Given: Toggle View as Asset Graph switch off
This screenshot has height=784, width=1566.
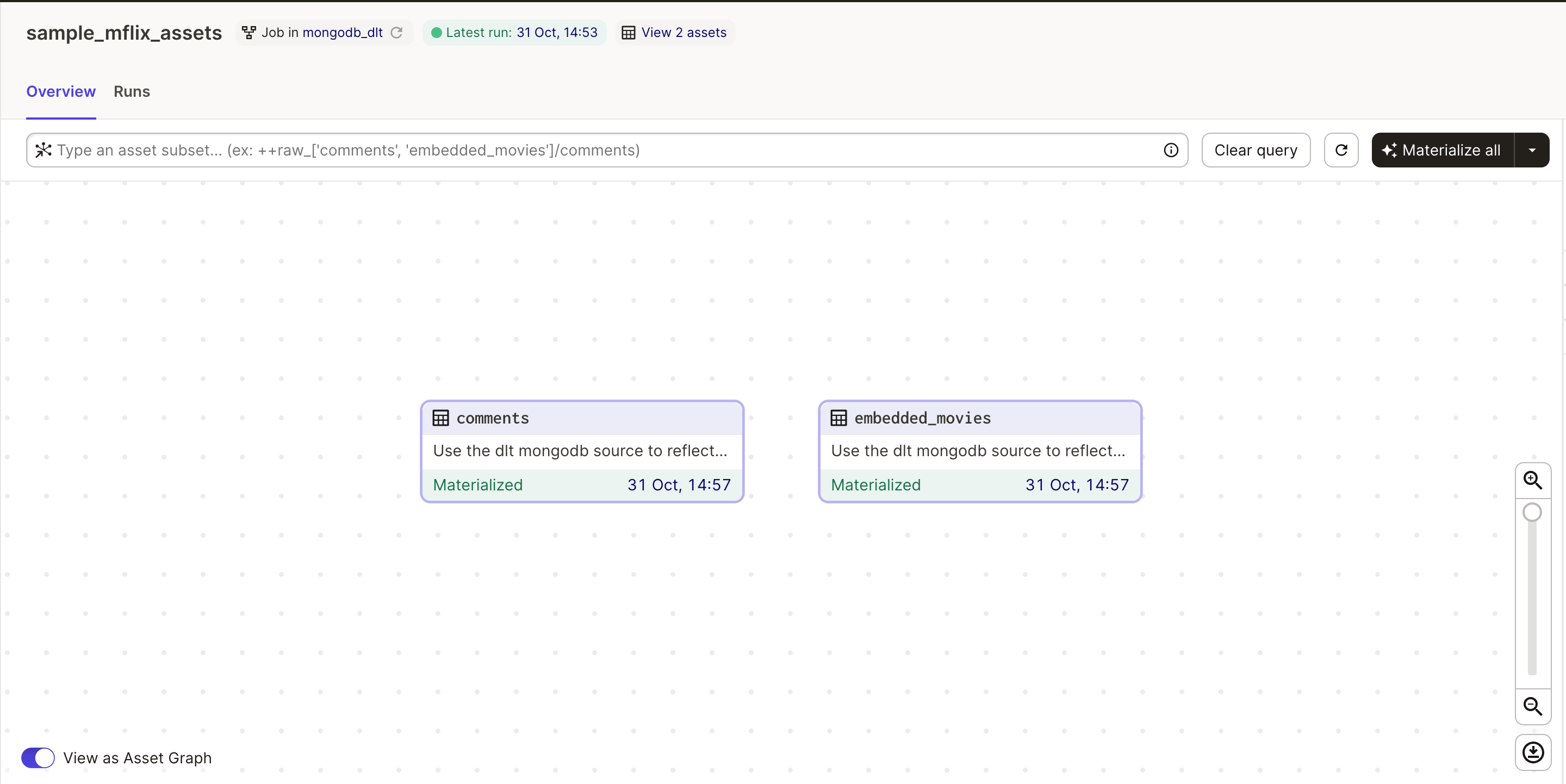Looking at the screenshot, I should tap(38, 758).
